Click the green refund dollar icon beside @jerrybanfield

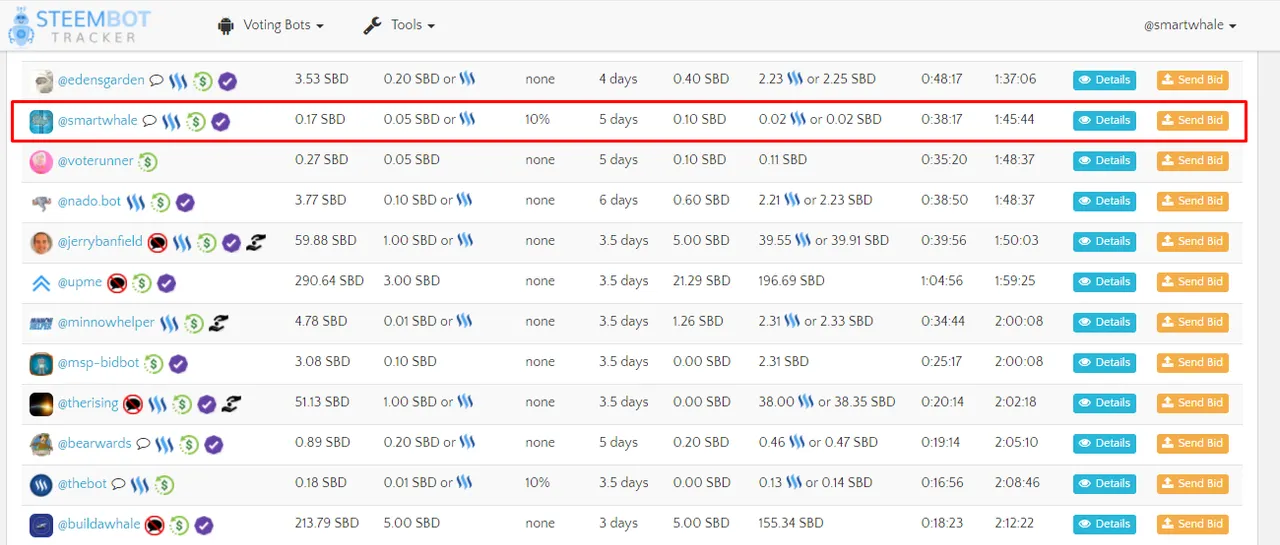tap(207, 242)
